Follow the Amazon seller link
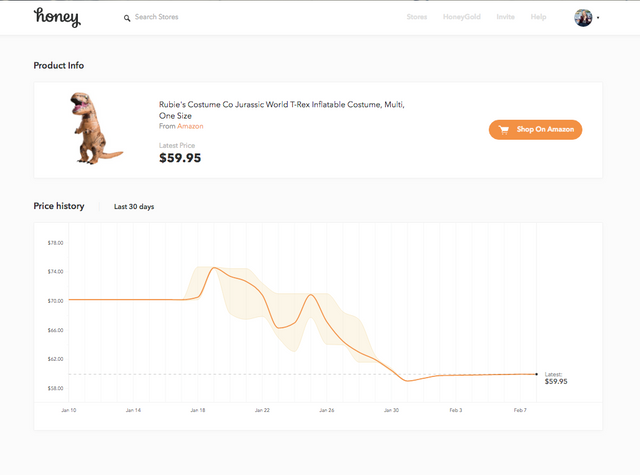640x475 pixels. coord(190,127)
